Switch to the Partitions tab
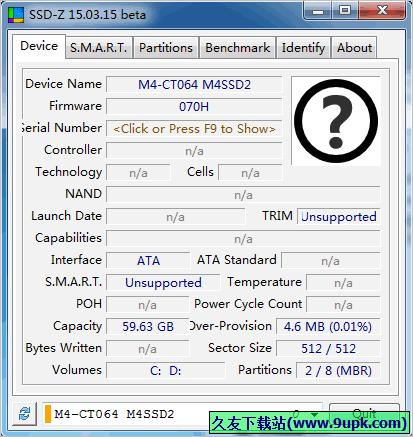The height and width of the screenshot is (437, 413). click(166, 48)
